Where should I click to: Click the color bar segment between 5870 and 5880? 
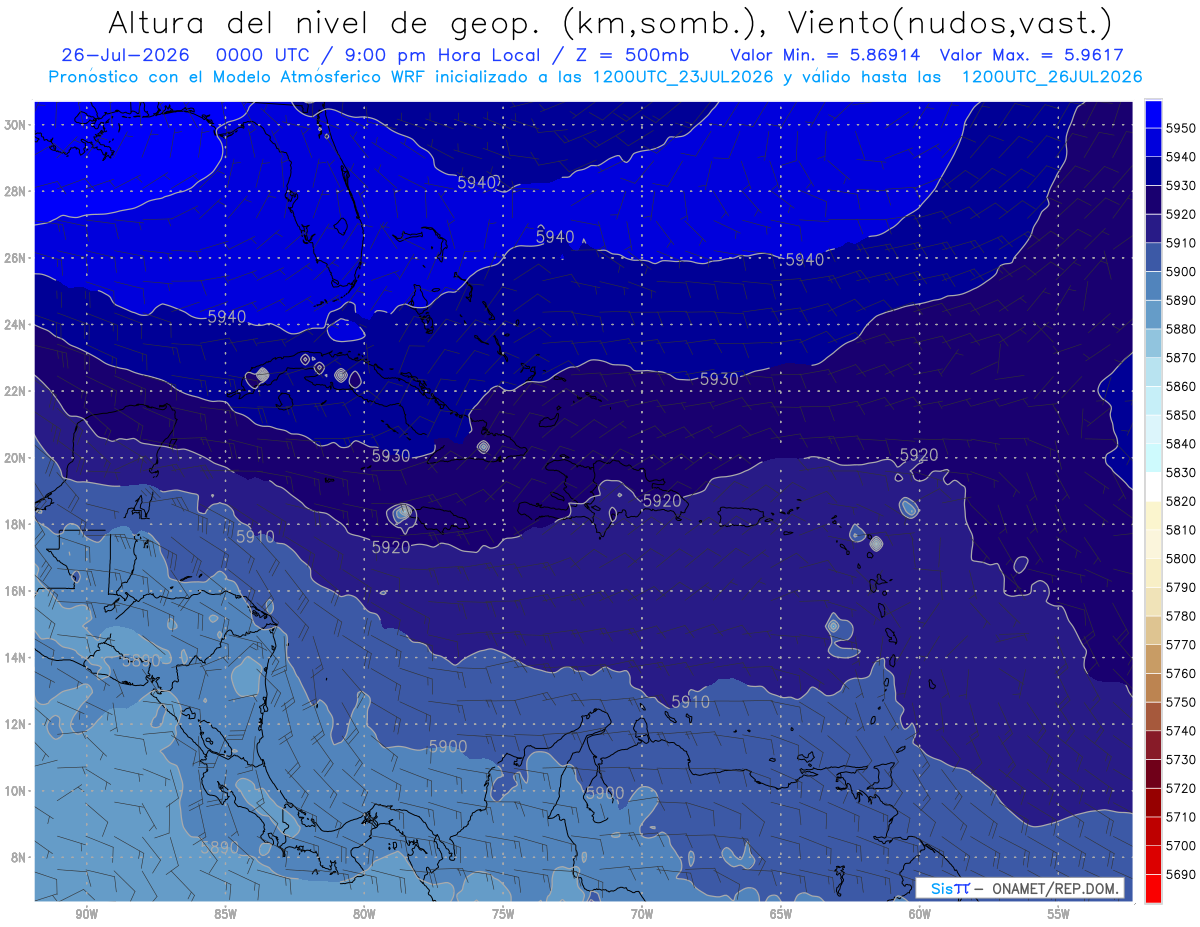1153,343
